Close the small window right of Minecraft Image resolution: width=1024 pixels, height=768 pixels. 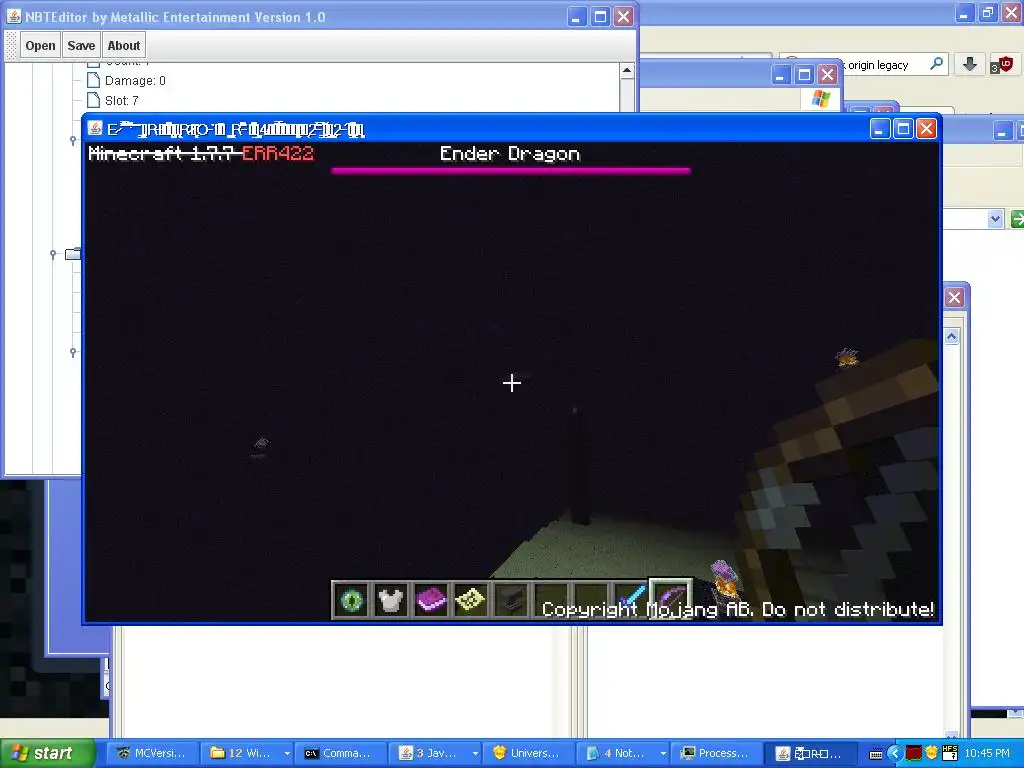(954, 298)
